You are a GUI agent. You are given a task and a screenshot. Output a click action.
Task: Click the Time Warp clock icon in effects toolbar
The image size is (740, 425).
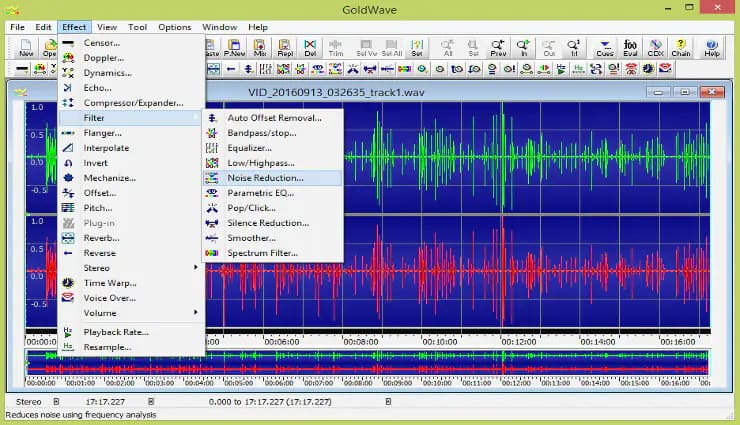(648, 69)
